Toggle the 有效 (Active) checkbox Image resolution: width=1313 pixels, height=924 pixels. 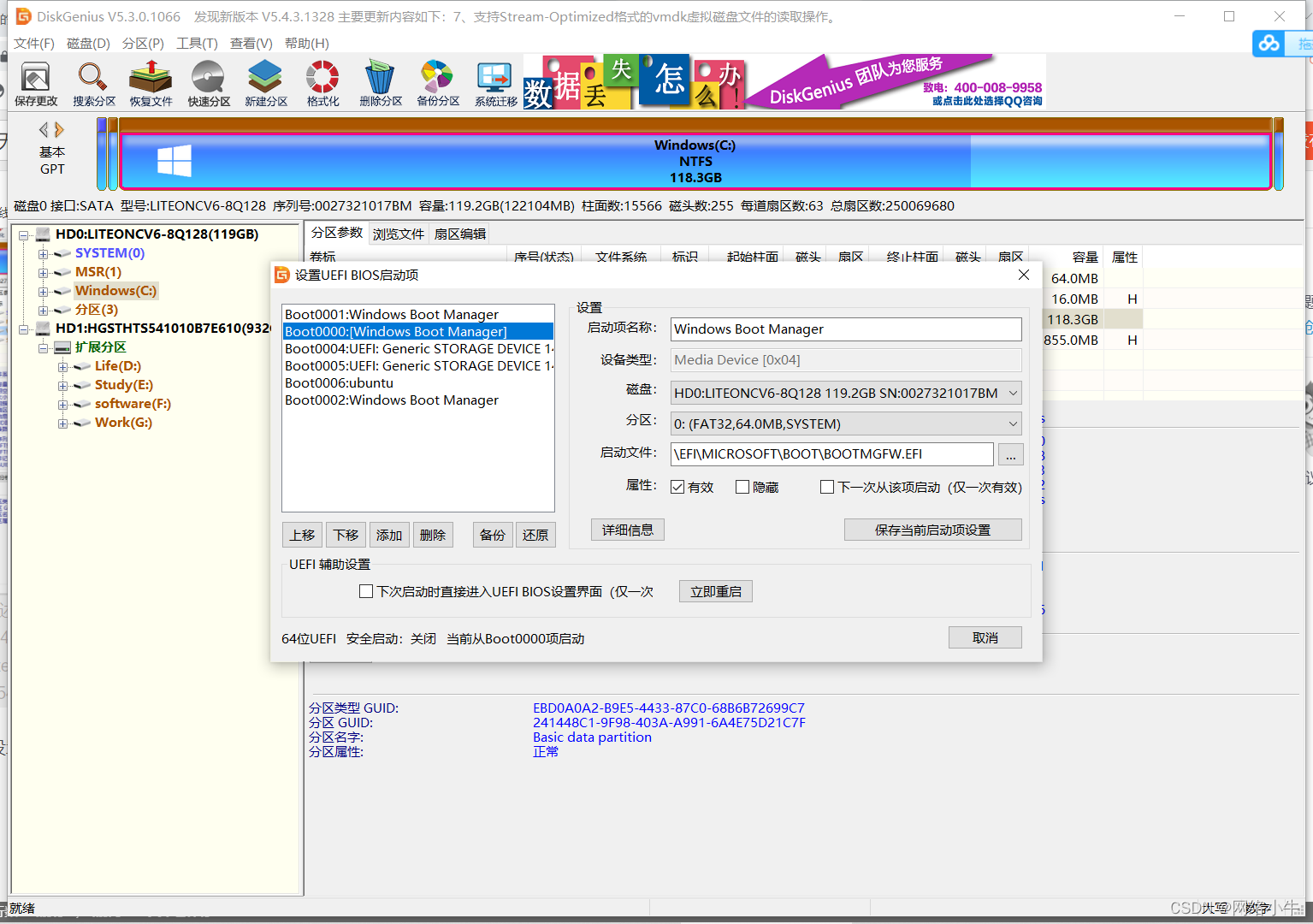pyautogui.click(x=677, y=487)
